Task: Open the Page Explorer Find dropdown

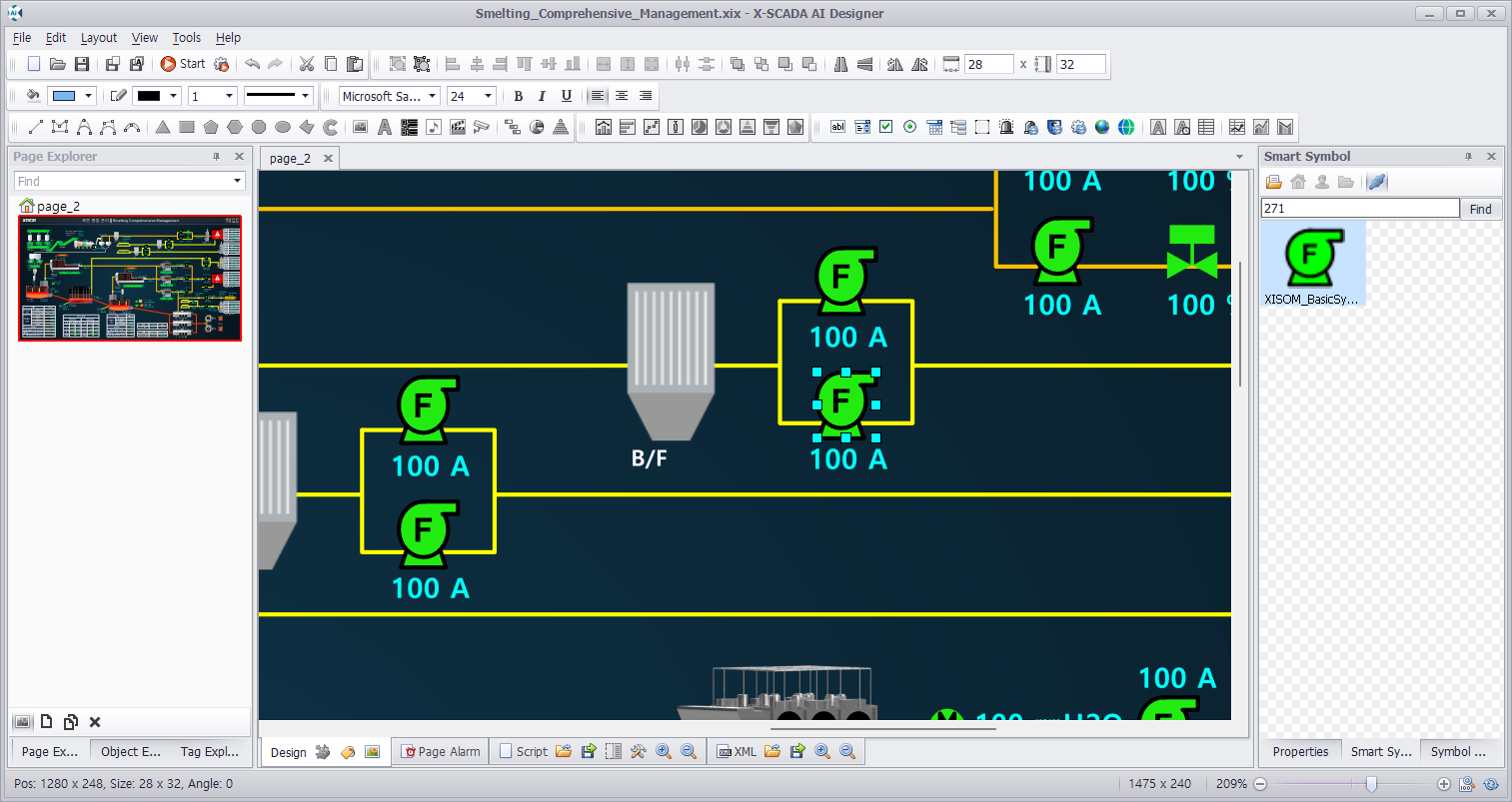Action: click(238, 181)
